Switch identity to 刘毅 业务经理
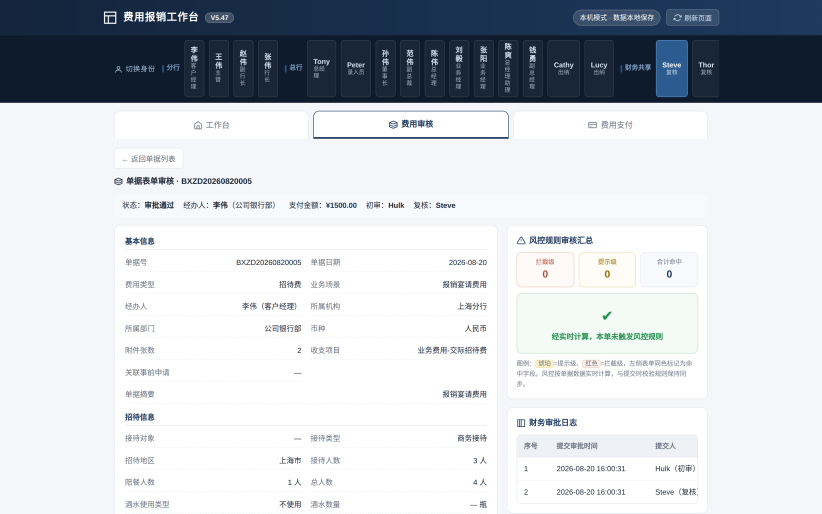The height and width of the screenshot is (514, 822). tap(459, 68)
